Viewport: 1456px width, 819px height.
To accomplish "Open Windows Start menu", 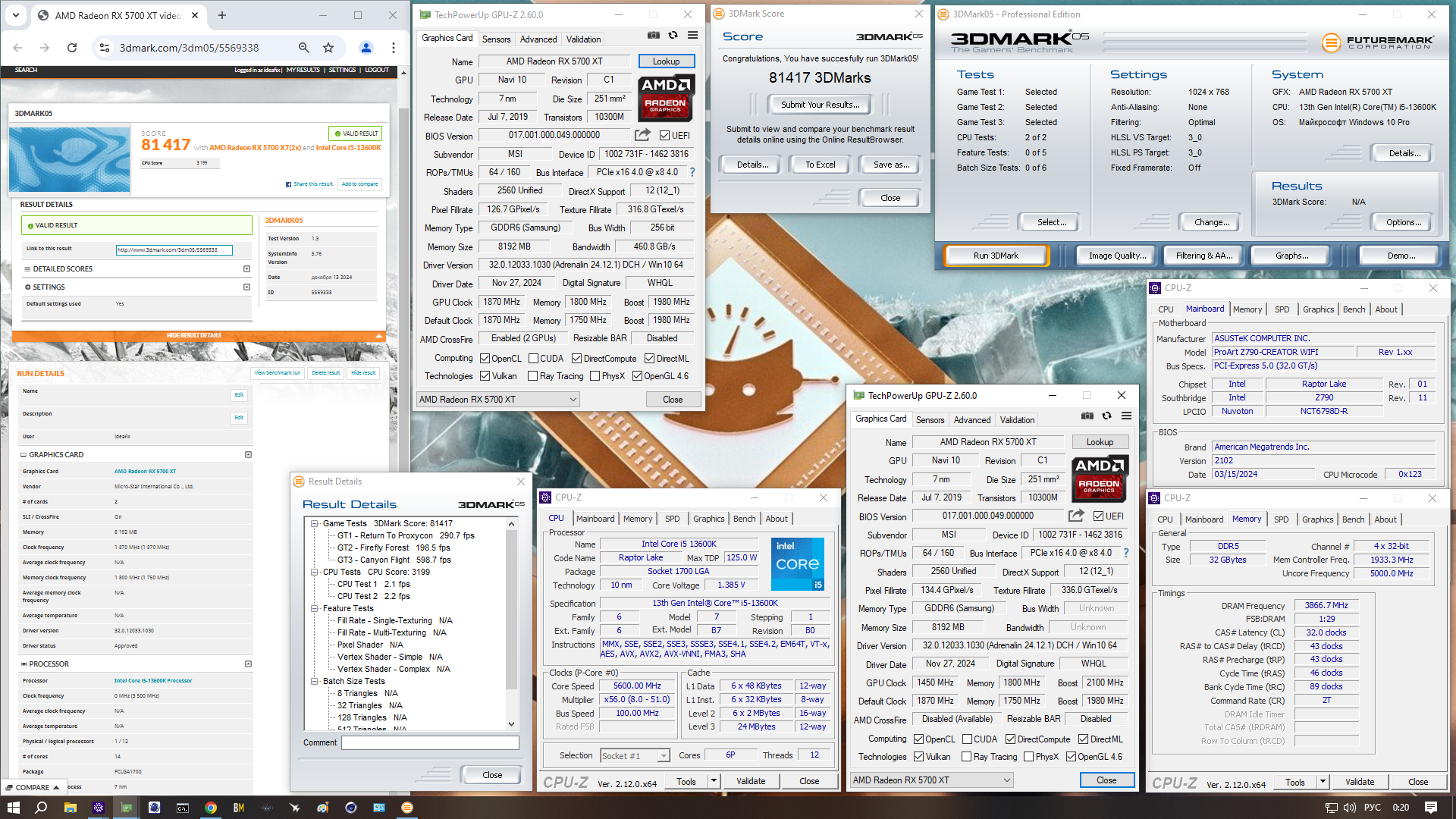I will [x=13, y=807].
